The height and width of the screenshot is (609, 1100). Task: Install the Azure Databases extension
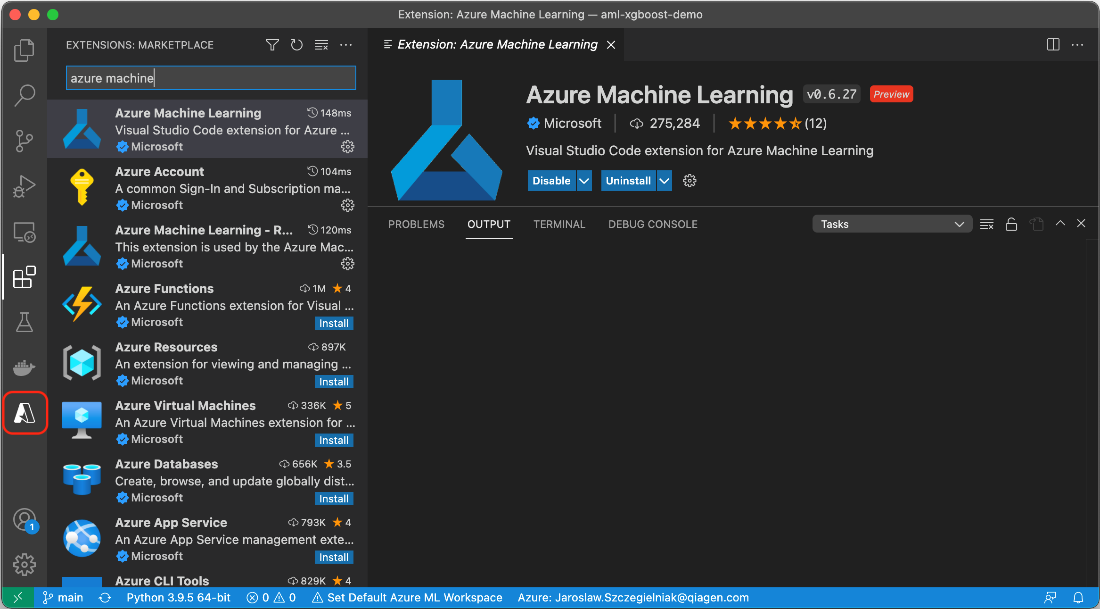coord(334,499)
